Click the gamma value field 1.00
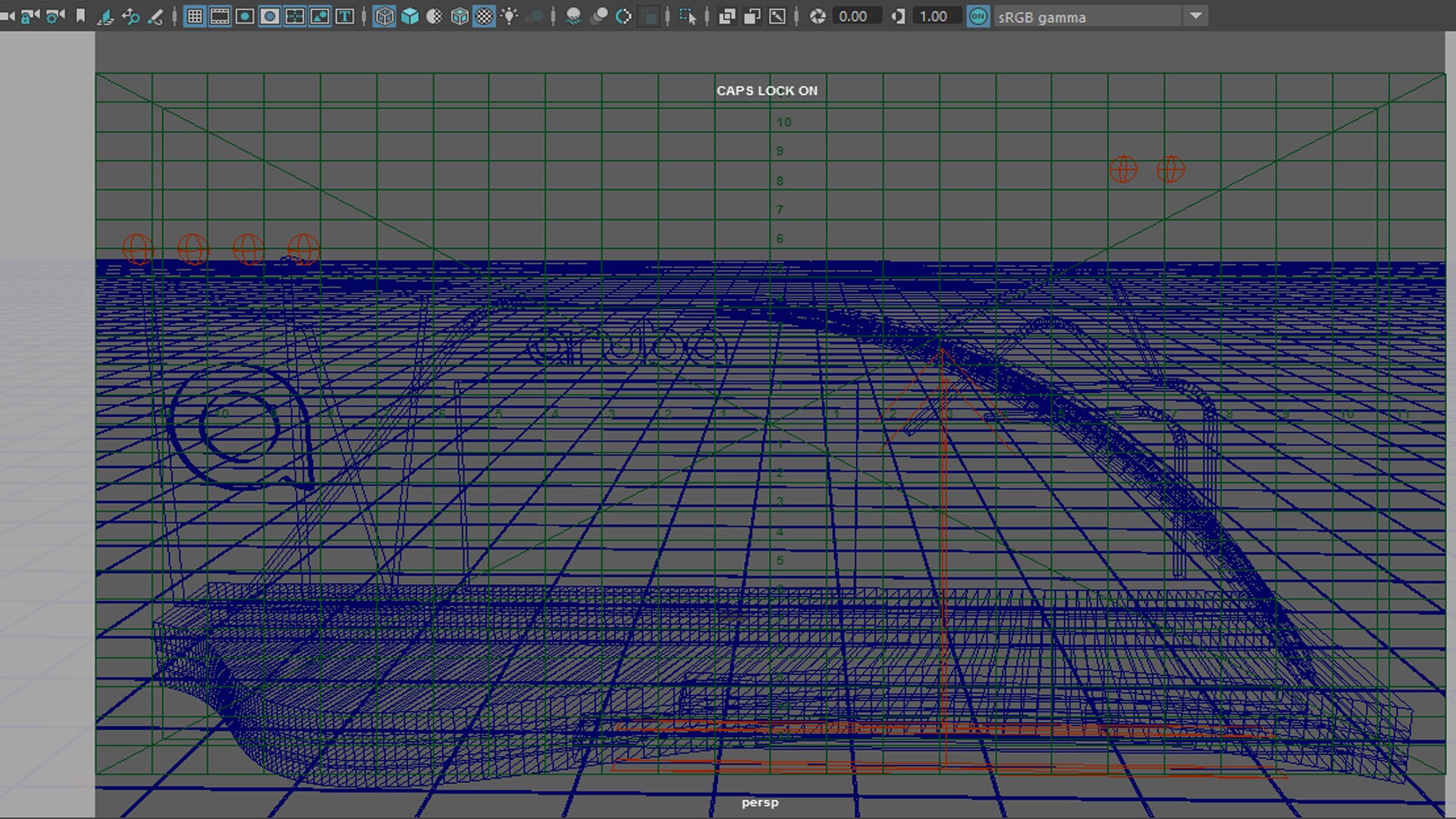 tap(934, 16)
